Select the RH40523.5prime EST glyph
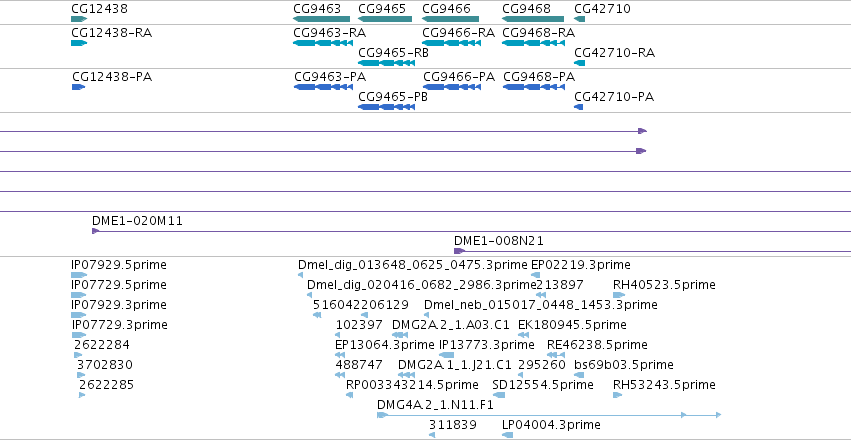 [x=619, y=295]
